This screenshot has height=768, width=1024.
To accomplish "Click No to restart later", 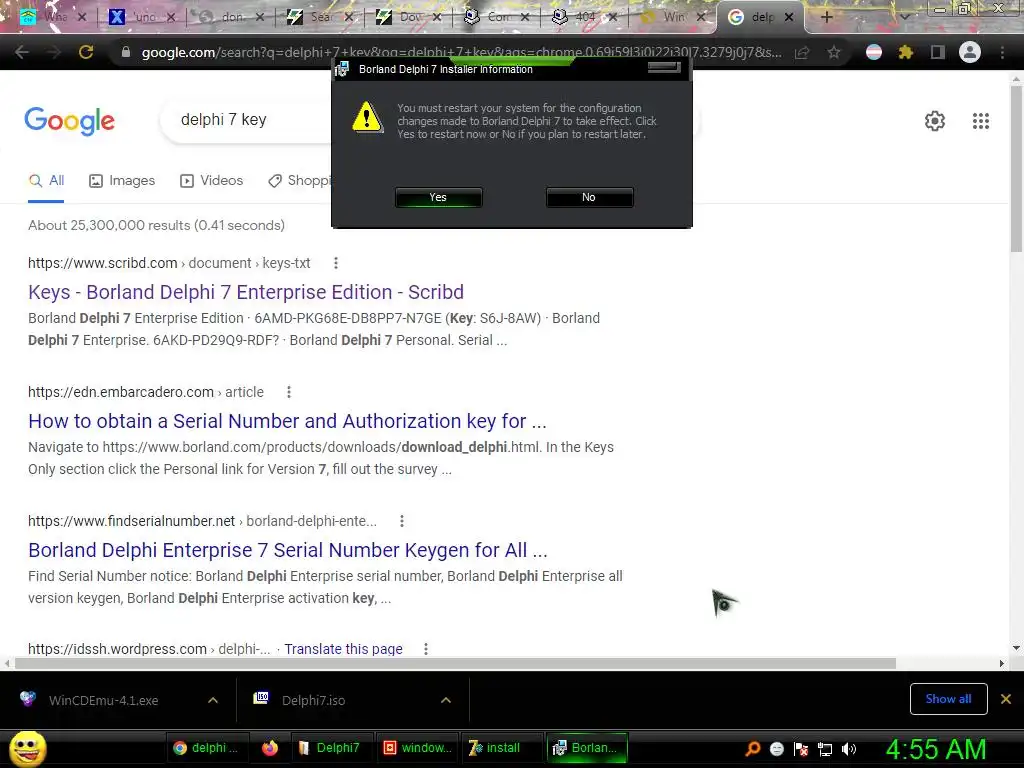I will [x=589, y=197].
